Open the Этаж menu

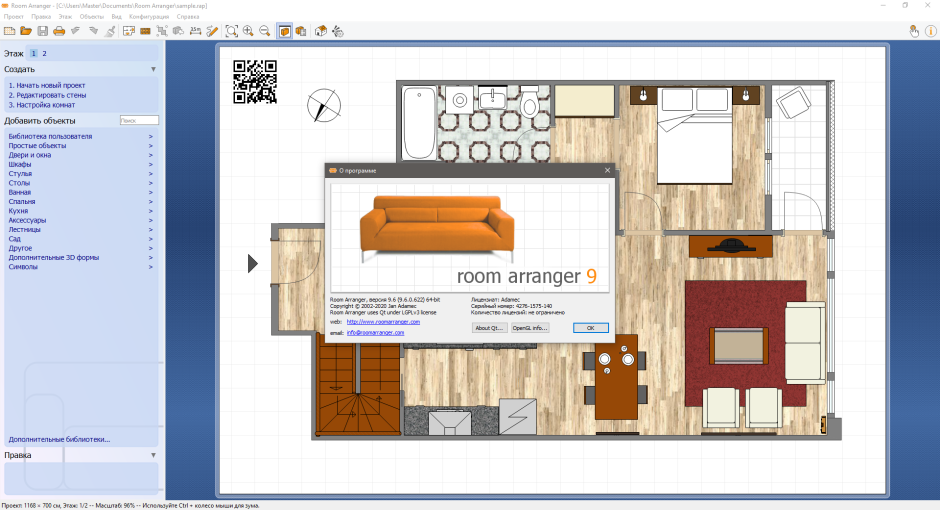pos(65,17)
